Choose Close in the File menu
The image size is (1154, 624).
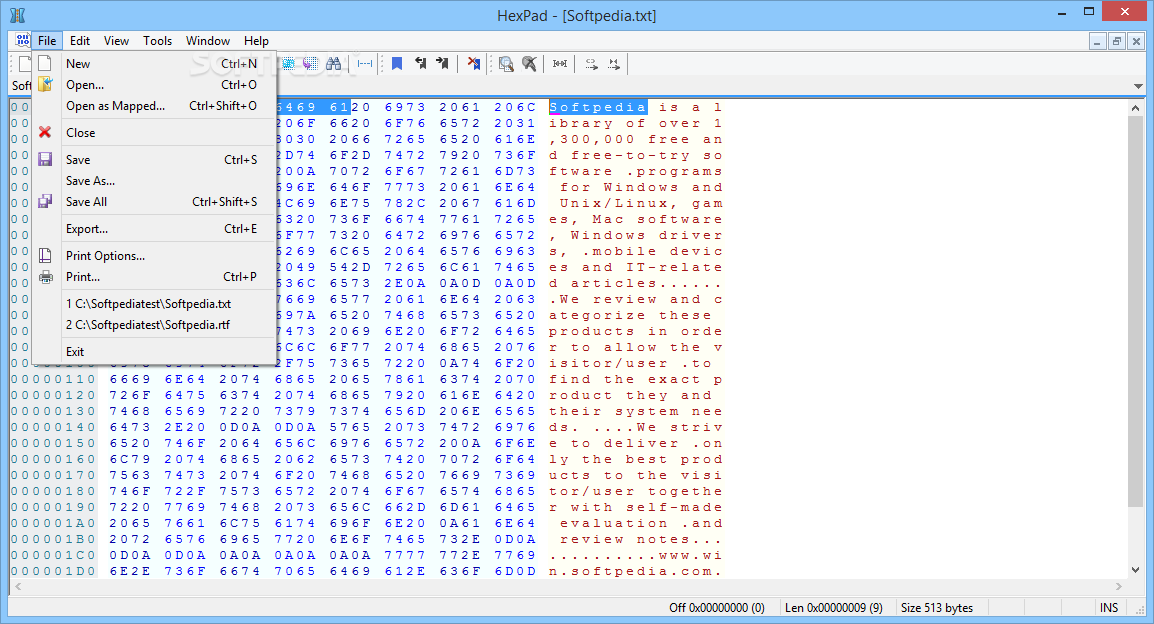(155, 132)
